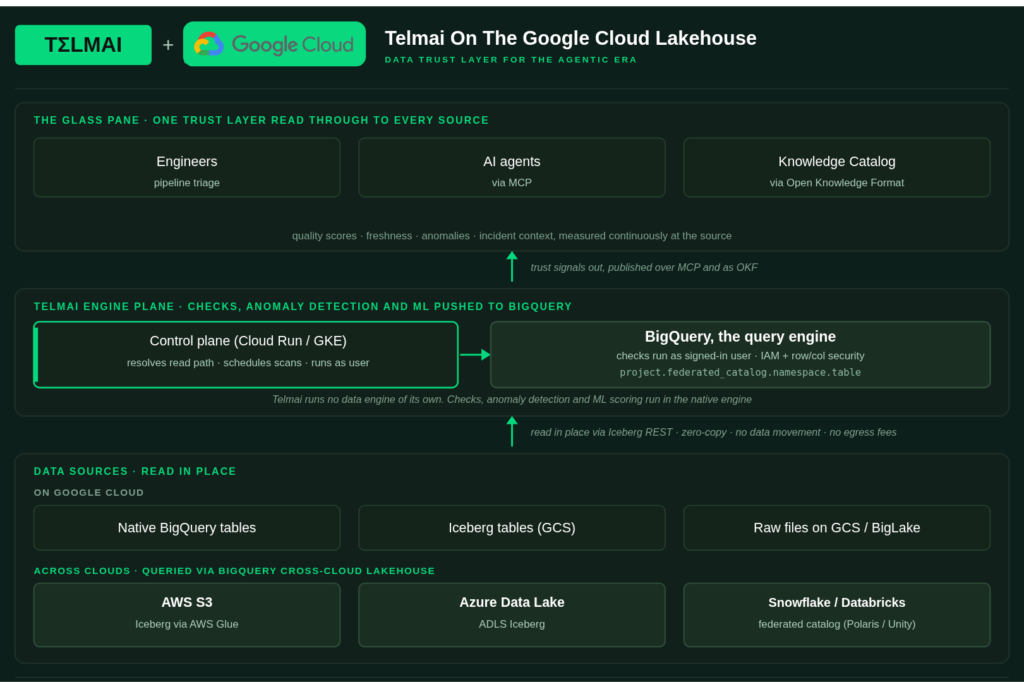1024x682 pixels.
Task: Select the Azure Data Lake ADLS Iceberg card
Action: tap(511, 615)
